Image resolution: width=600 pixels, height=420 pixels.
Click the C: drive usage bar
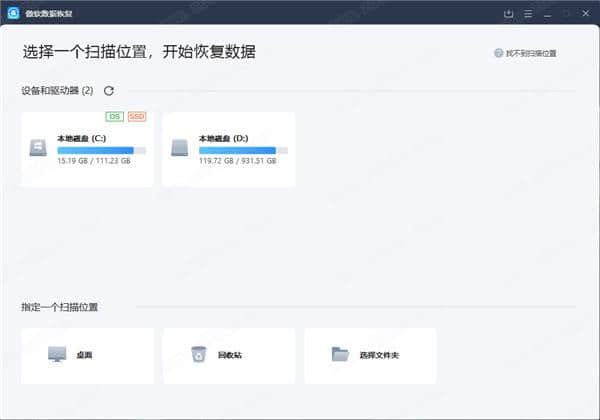[x=101, y=150]
